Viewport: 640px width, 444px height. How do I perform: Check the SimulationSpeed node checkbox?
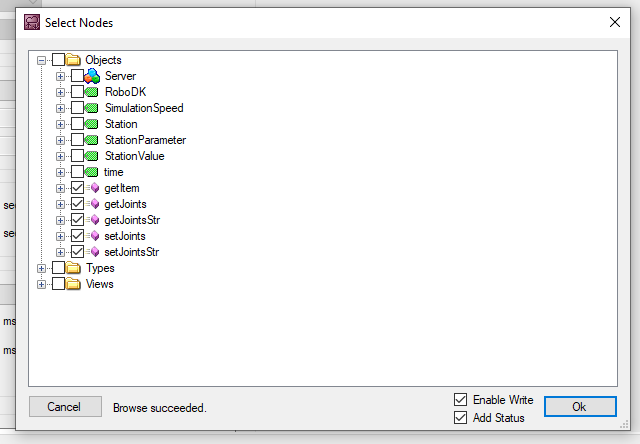point(77,108)
